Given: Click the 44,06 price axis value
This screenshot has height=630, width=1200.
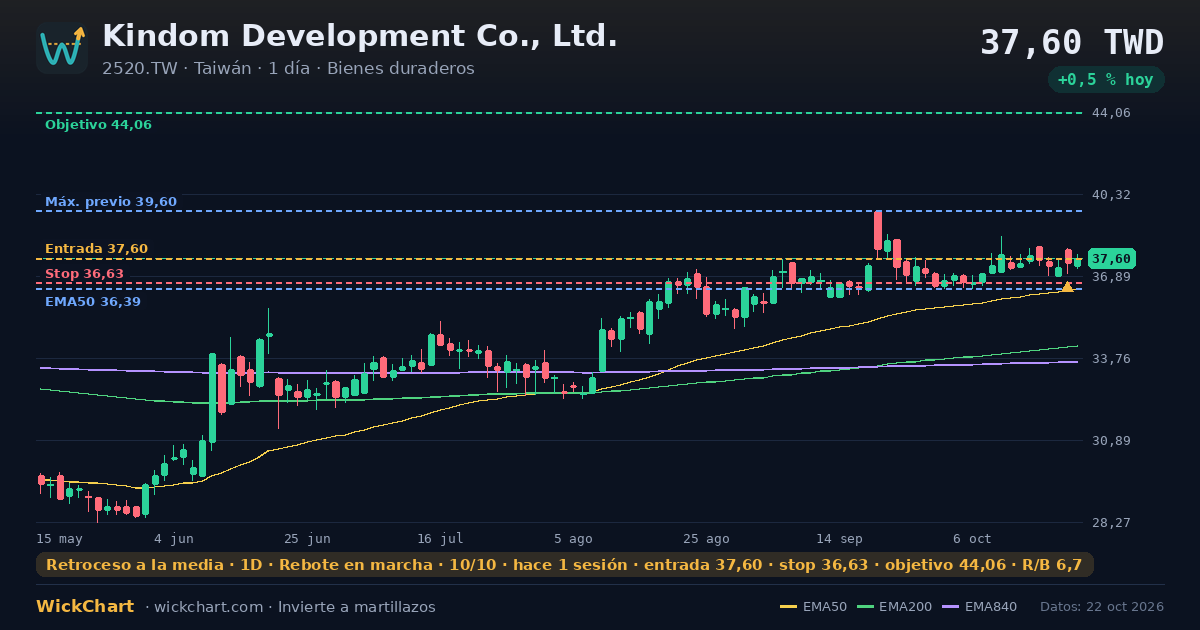Looking at the screenshot, I should coord(1111,113).
